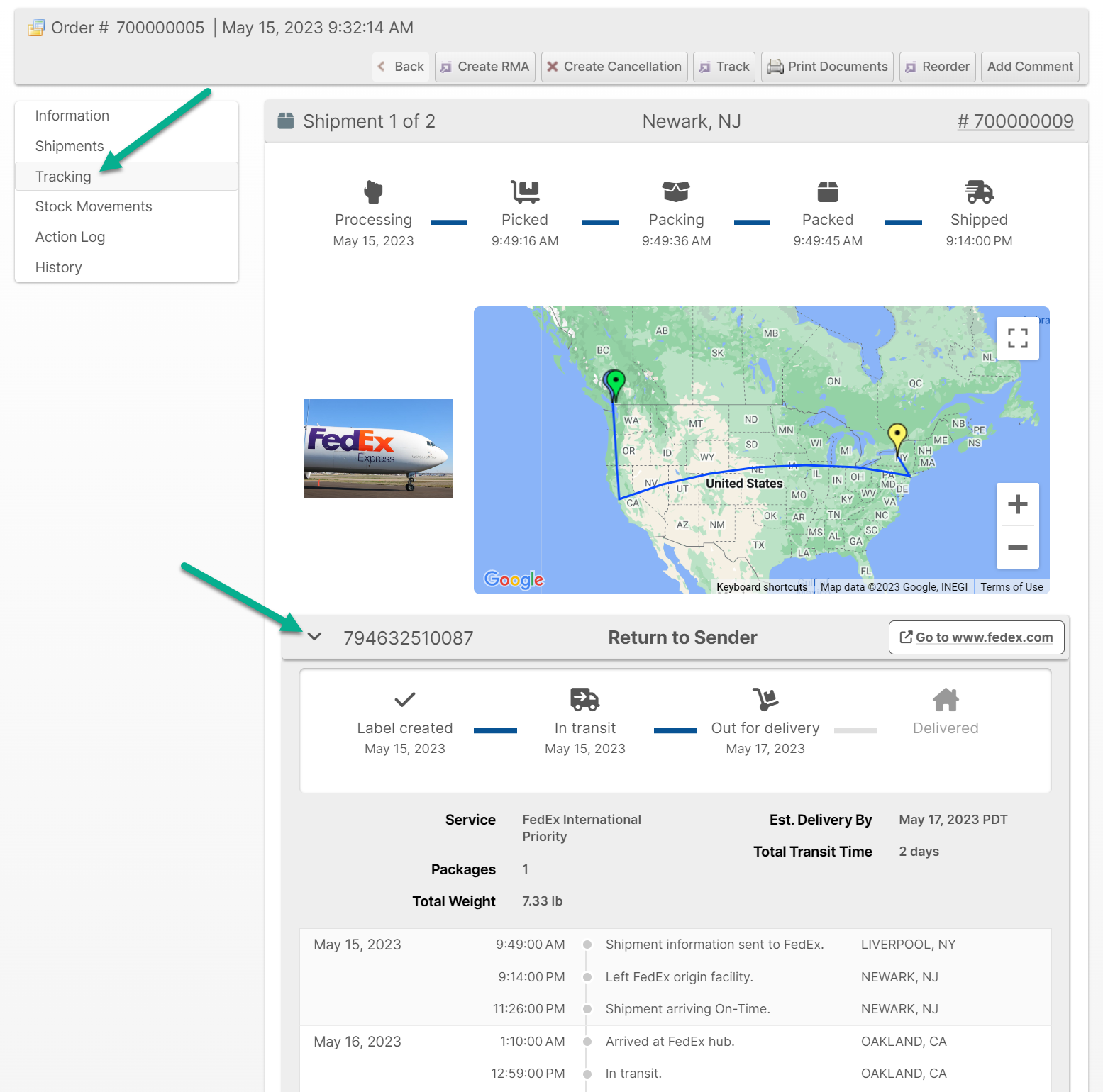Click the Packing open box icon
Image resolution: width=1103 pixels, height=1092 pixels.
(676, 191)
